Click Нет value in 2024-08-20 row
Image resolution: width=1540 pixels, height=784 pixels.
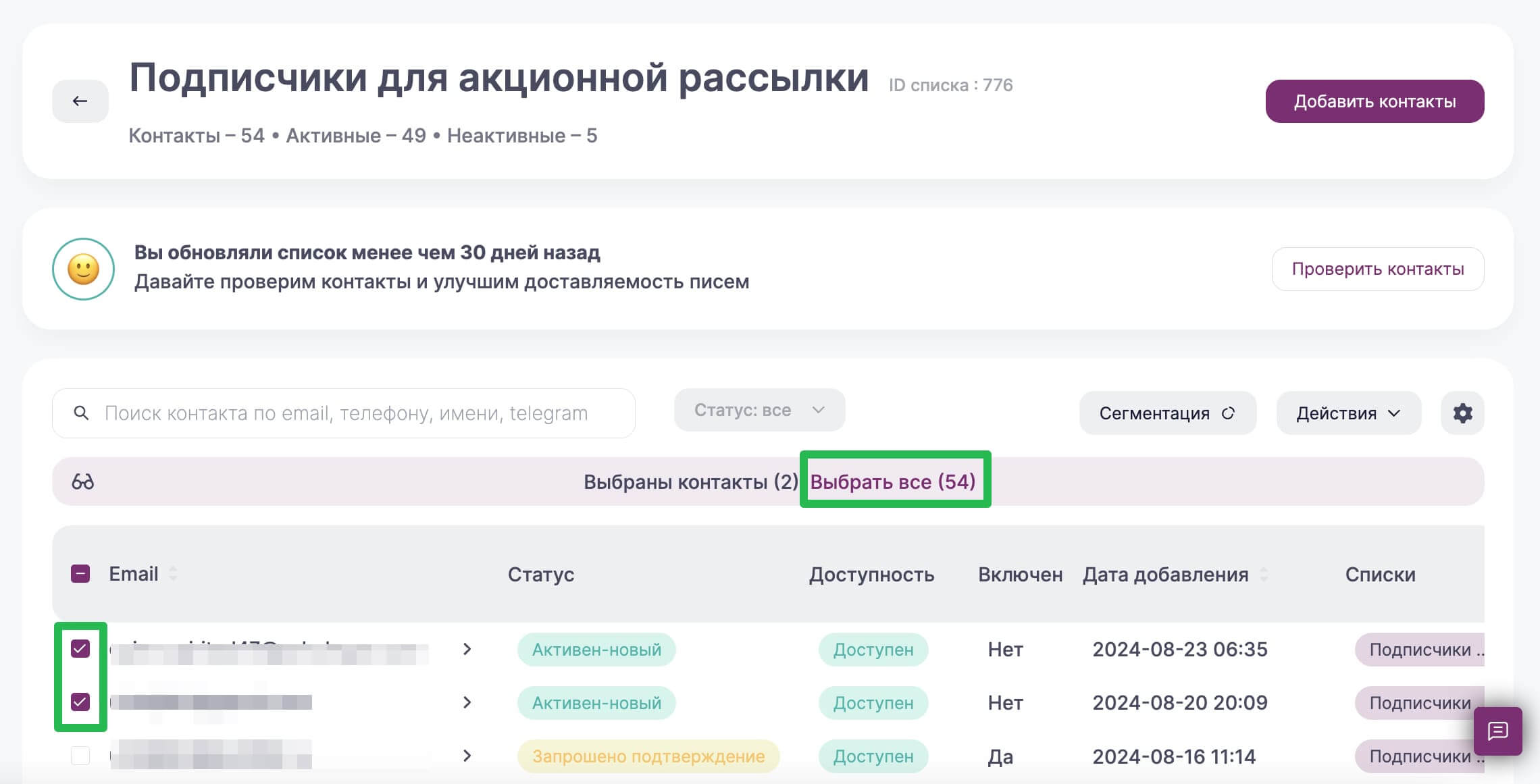1005,702
